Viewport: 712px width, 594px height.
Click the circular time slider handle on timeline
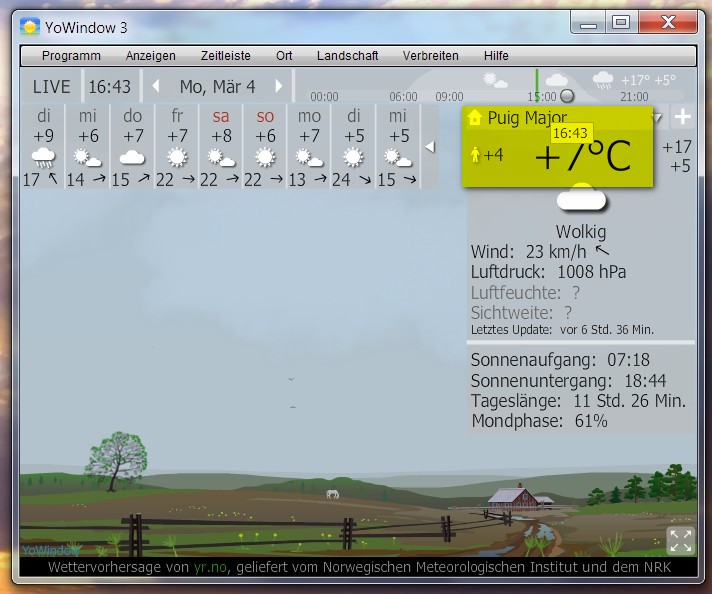567,96
